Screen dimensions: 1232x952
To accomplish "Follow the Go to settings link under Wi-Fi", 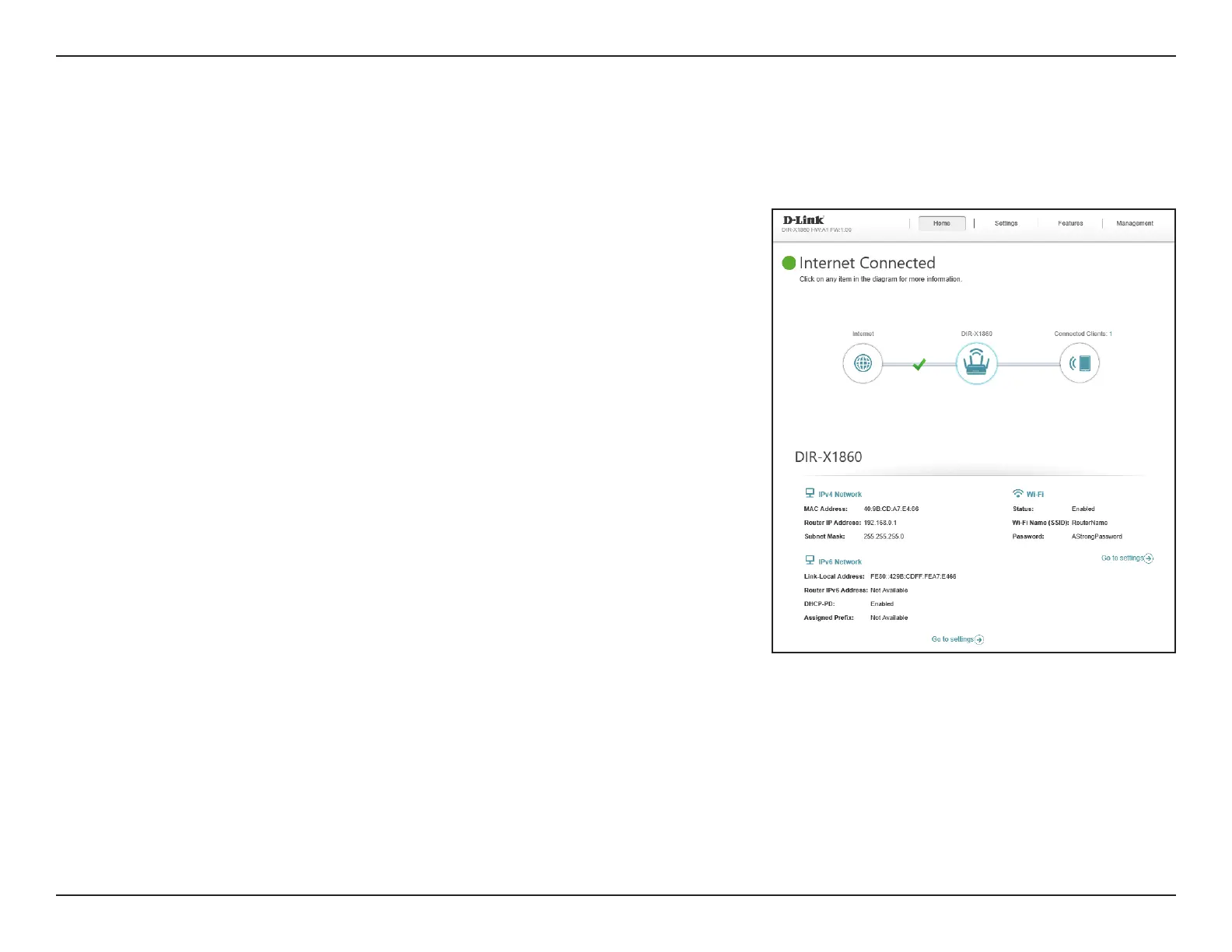I will coord(1127,558).
